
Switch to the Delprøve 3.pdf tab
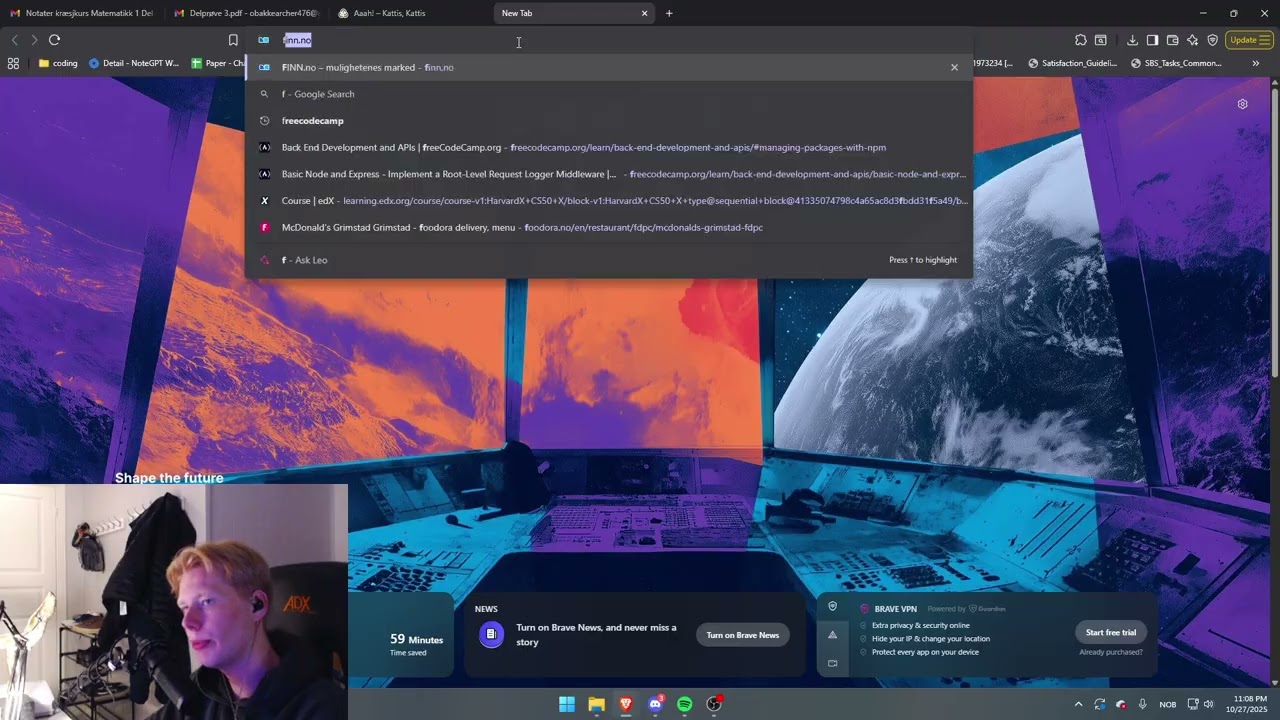pos(246,13)
